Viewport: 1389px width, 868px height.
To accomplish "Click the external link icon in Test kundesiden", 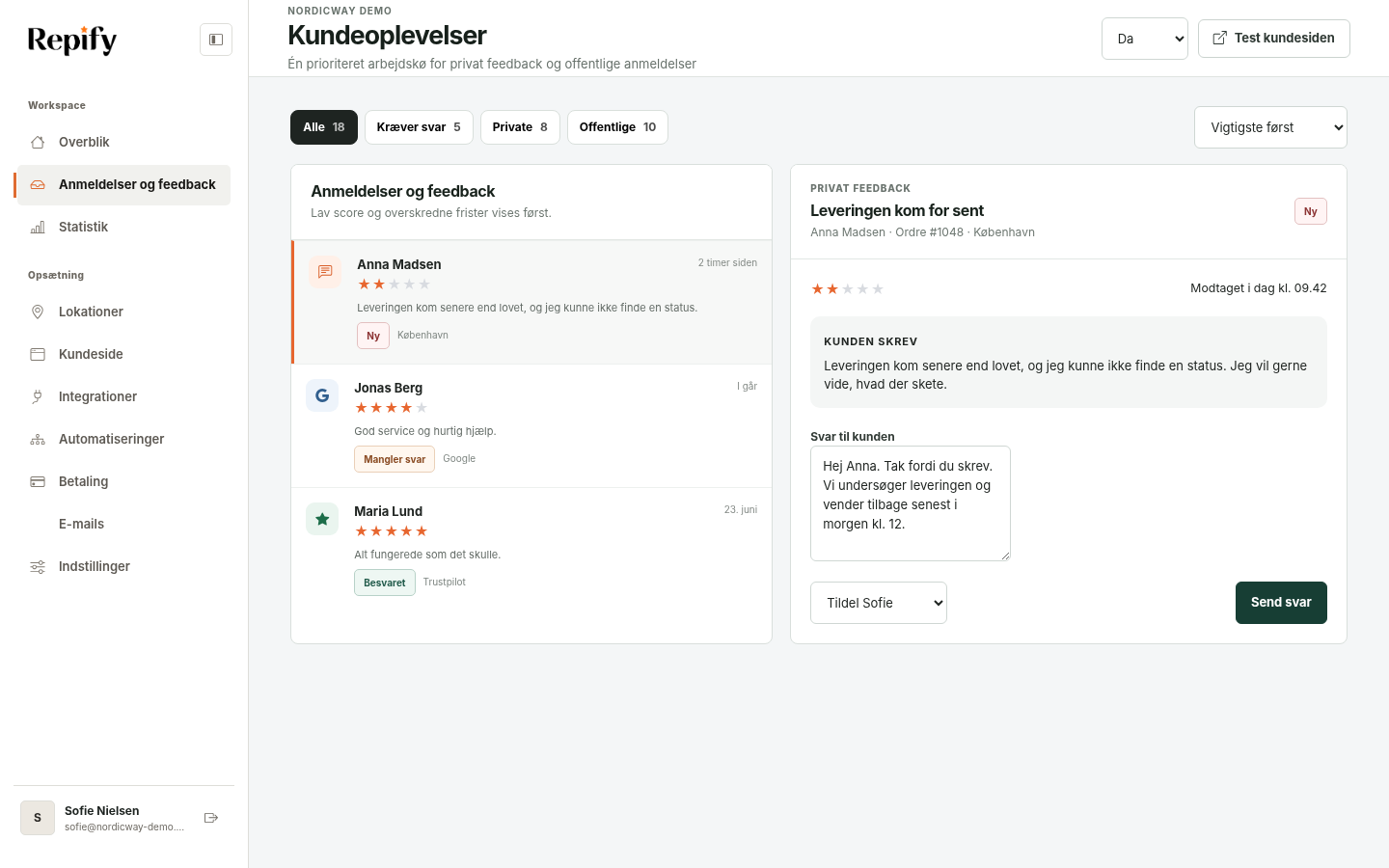I will 1219,38.
